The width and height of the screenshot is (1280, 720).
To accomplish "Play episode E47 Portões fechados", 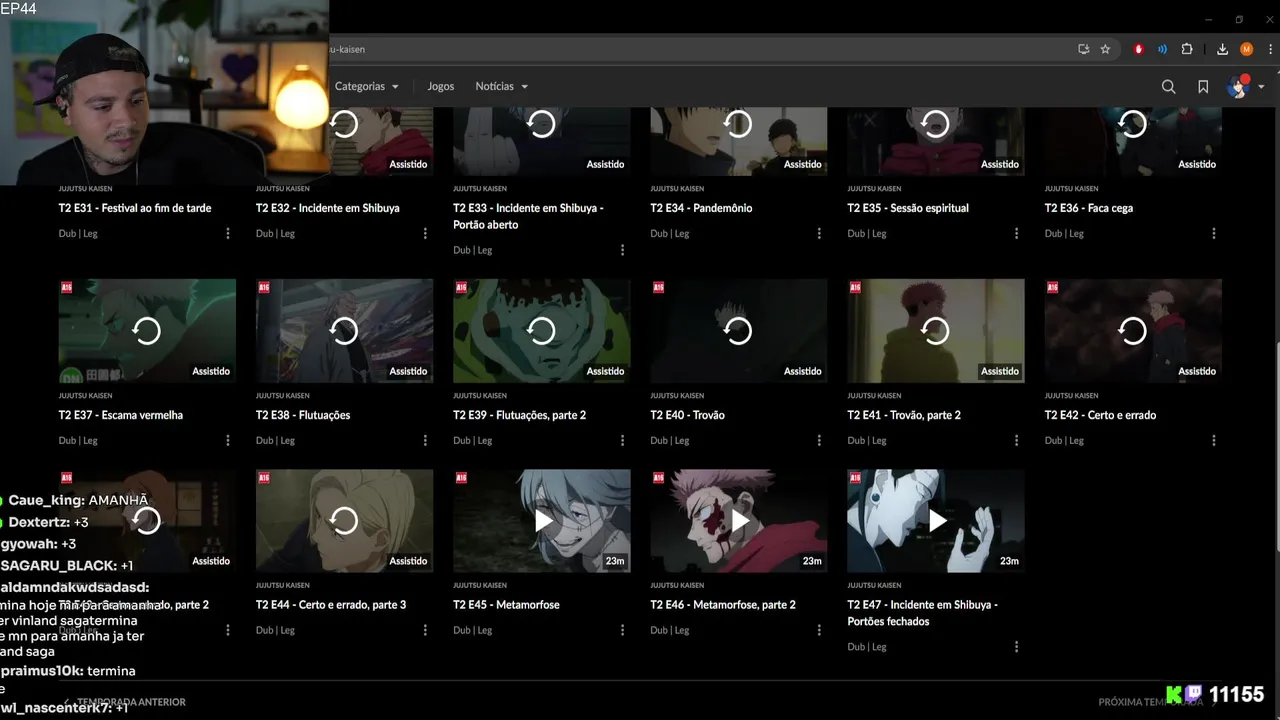I will pos(935,521).
